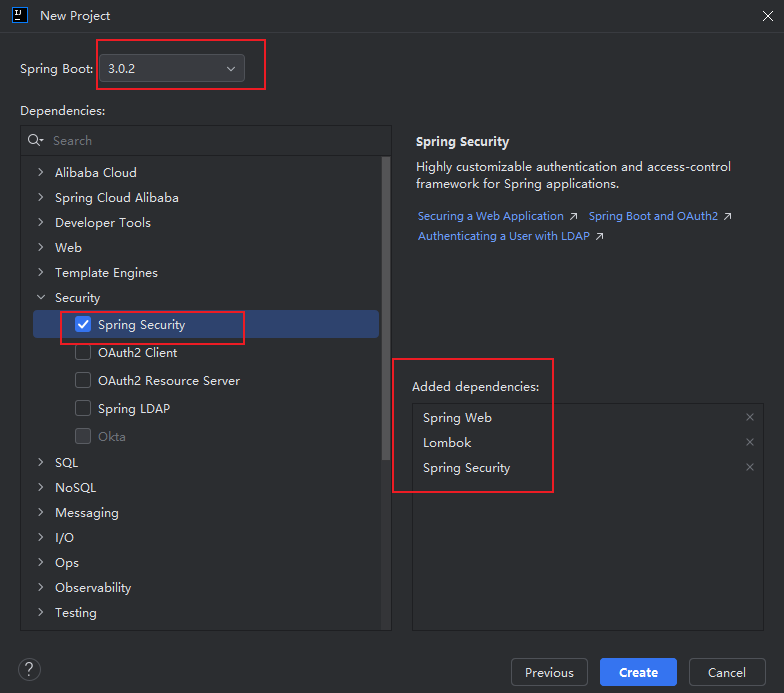This screenshot has height=693, width=784.
Task: Expand the Alibaba Cloud category
Action: [40, 172]
